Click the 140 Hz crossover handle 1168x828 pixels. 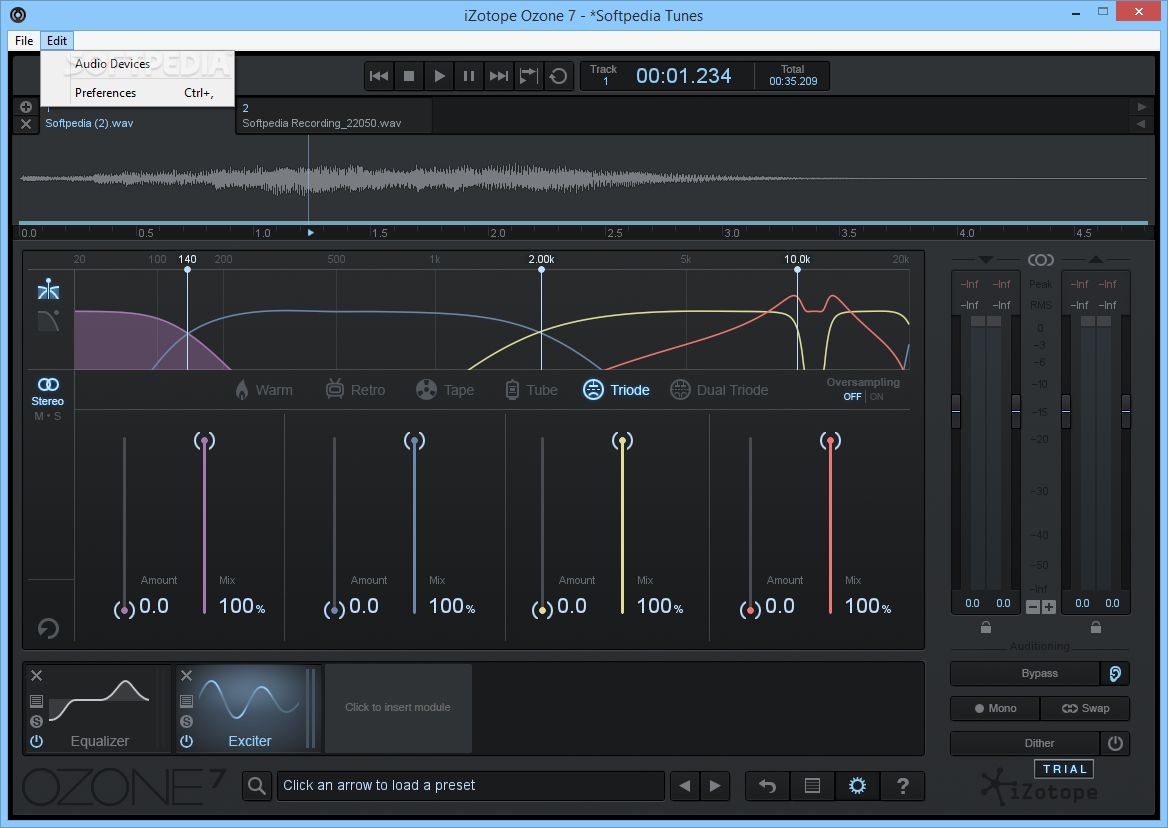(187, 270)
